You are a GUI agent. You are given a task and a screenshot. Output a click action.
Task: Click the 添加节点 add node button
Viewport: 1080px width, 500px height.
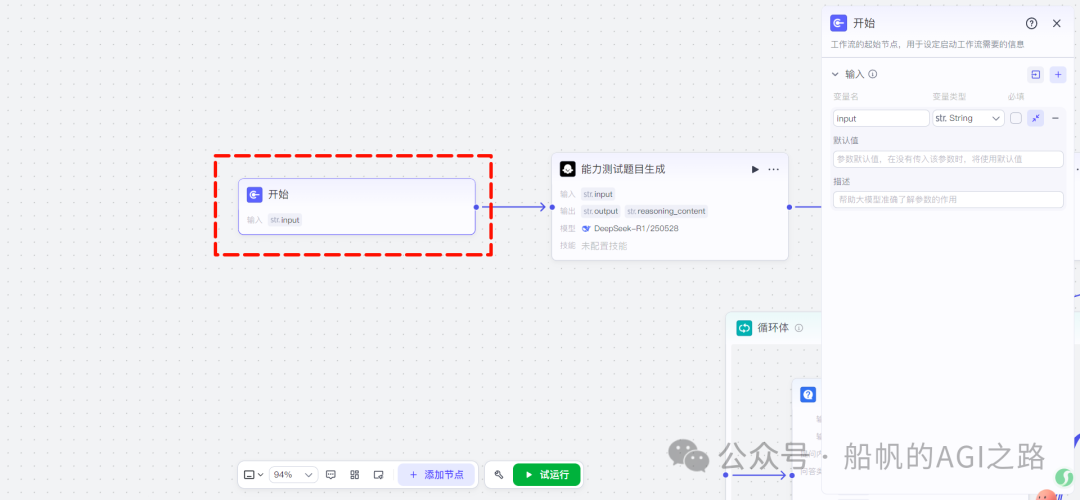click(x=436, y=475)
